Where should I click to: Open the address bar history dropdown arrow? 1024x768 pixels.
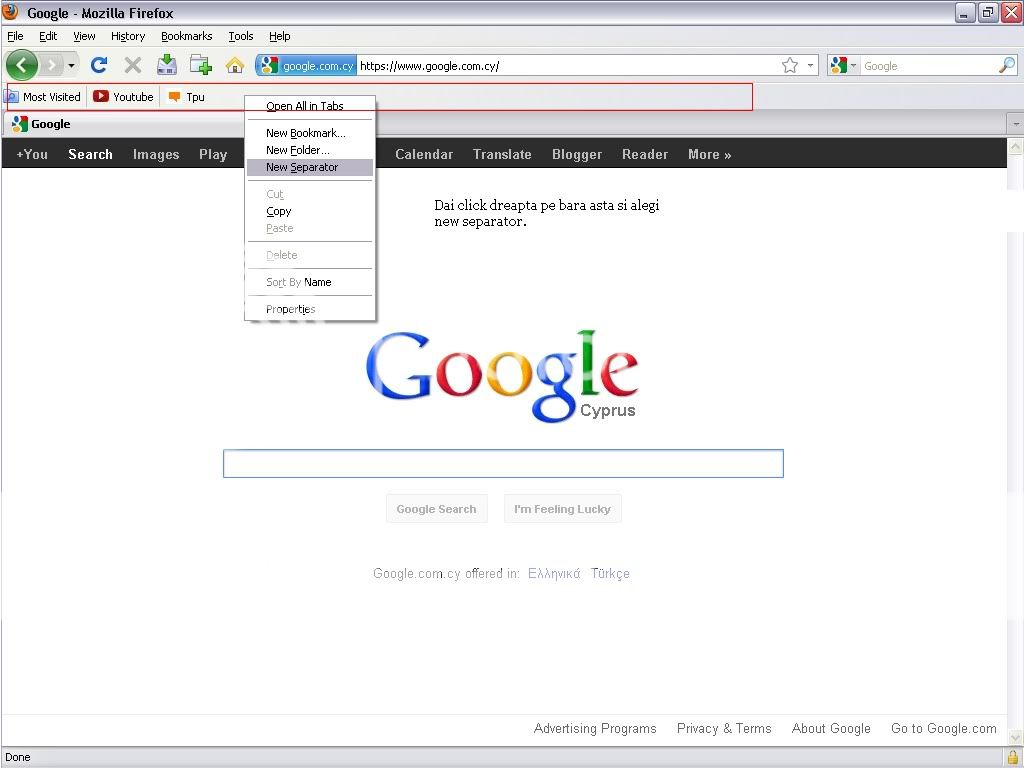[x=810, y=65]
